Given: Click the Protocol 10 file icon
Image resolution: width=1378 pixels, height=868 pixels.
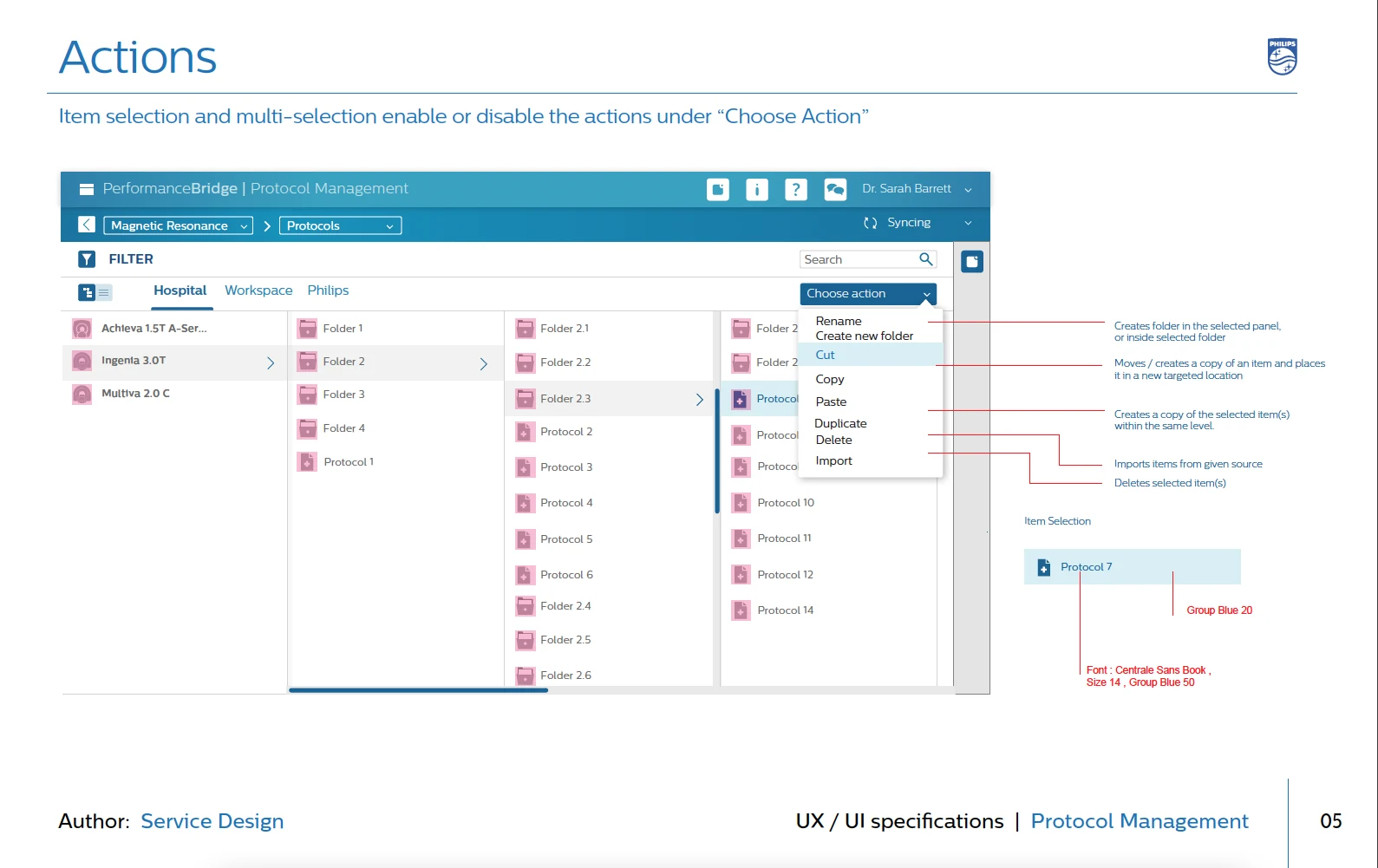Looking at the screenshot, I should click(x=741, y=503).
